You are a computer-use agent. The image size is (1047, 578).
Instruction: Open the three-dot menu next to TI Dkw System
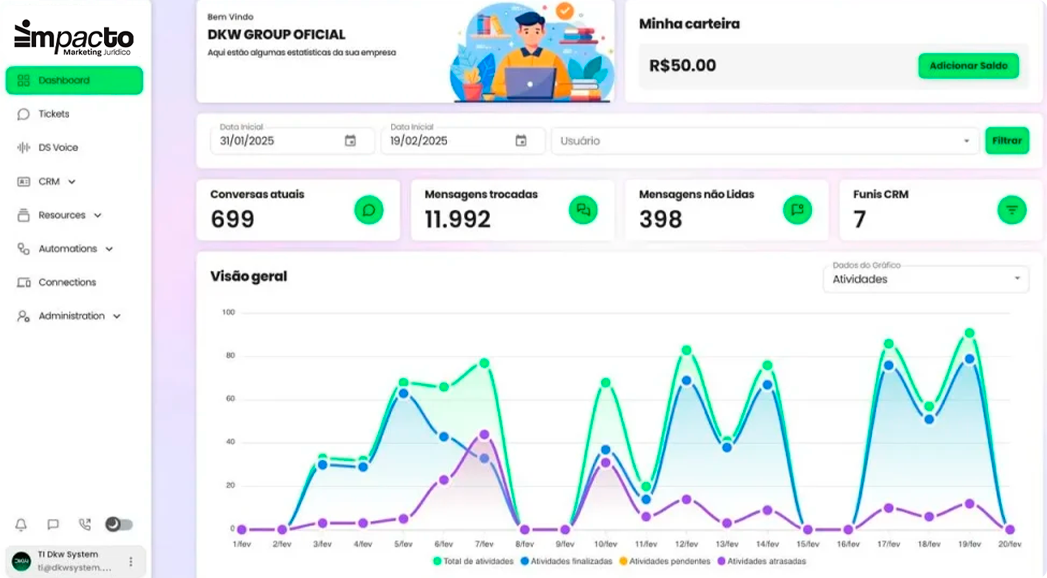(x=130, y=560)
